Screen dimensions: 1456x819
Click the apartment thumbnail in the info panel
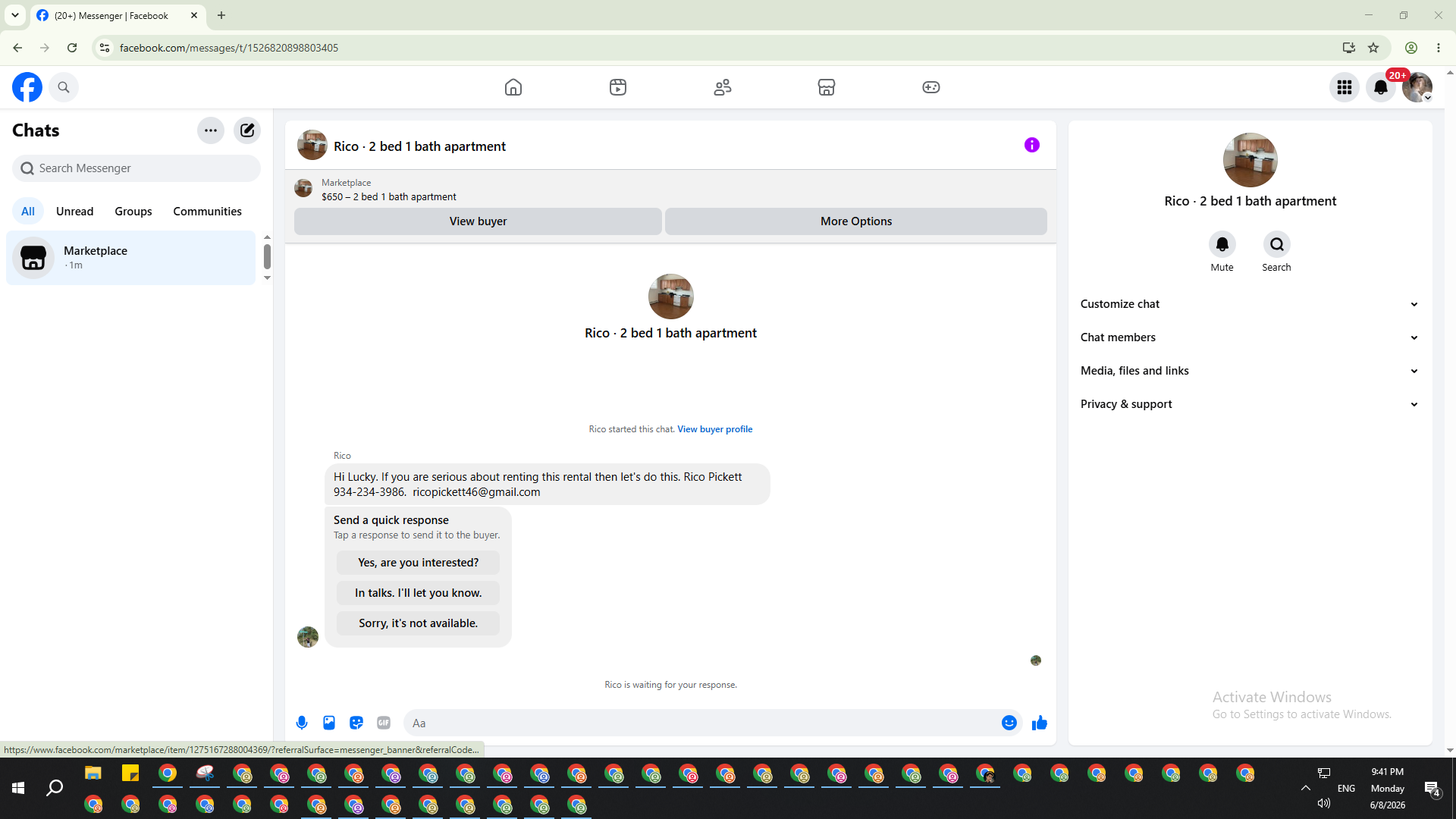pos(1250,160)
